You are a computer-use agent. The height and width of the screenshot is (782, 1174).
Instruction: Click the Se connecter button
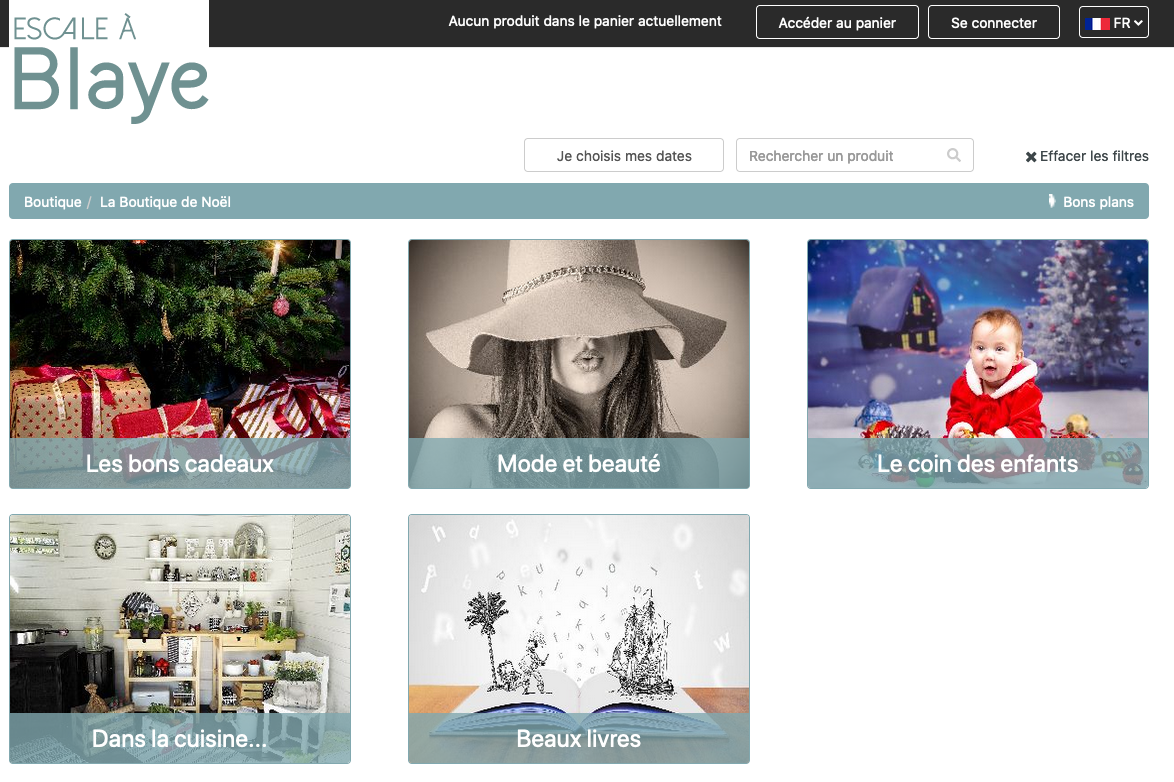tap(994, 22)
